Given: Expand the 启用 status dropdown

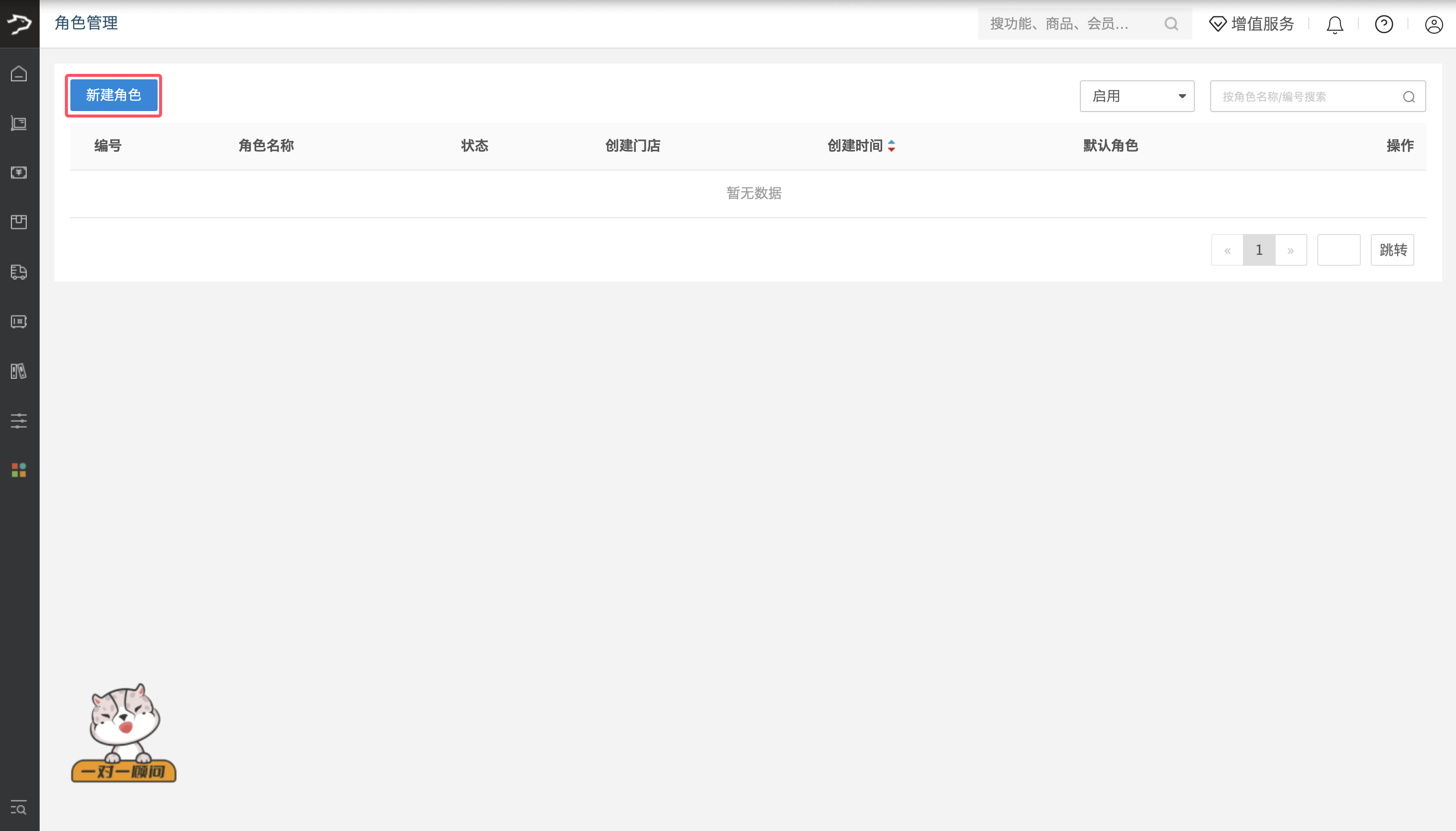Looking at the screenshot, I should tap(1137, 96).
